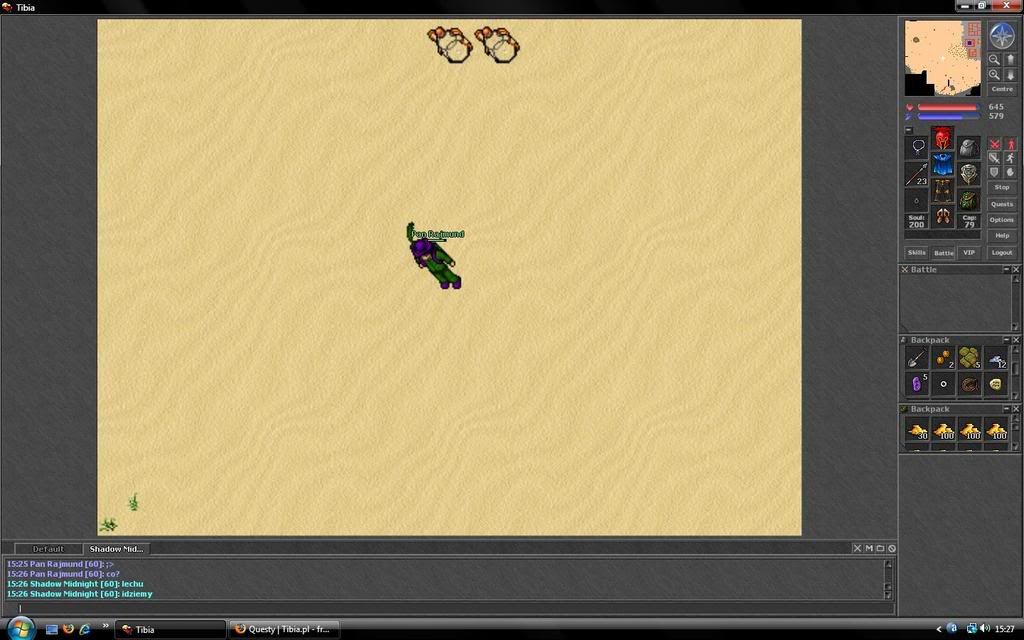This screenshot has width=1024, height=640.
Task: Open new chat channel button
Action: coord(880,549)
